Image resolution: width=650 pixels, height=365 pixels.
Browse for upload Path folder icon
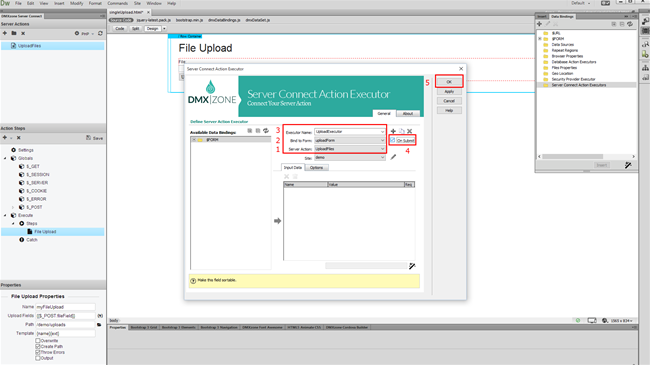[99, 325]
